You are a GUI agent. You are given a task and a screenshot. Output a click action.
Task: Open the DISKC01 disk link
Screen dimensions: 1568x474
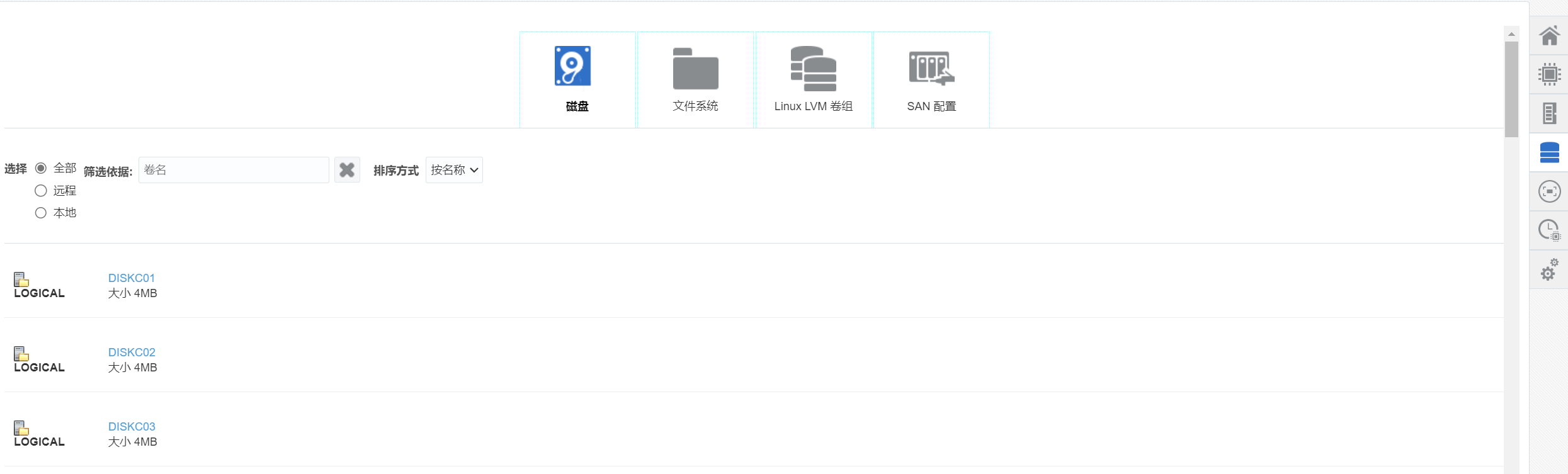click(132, 278)
